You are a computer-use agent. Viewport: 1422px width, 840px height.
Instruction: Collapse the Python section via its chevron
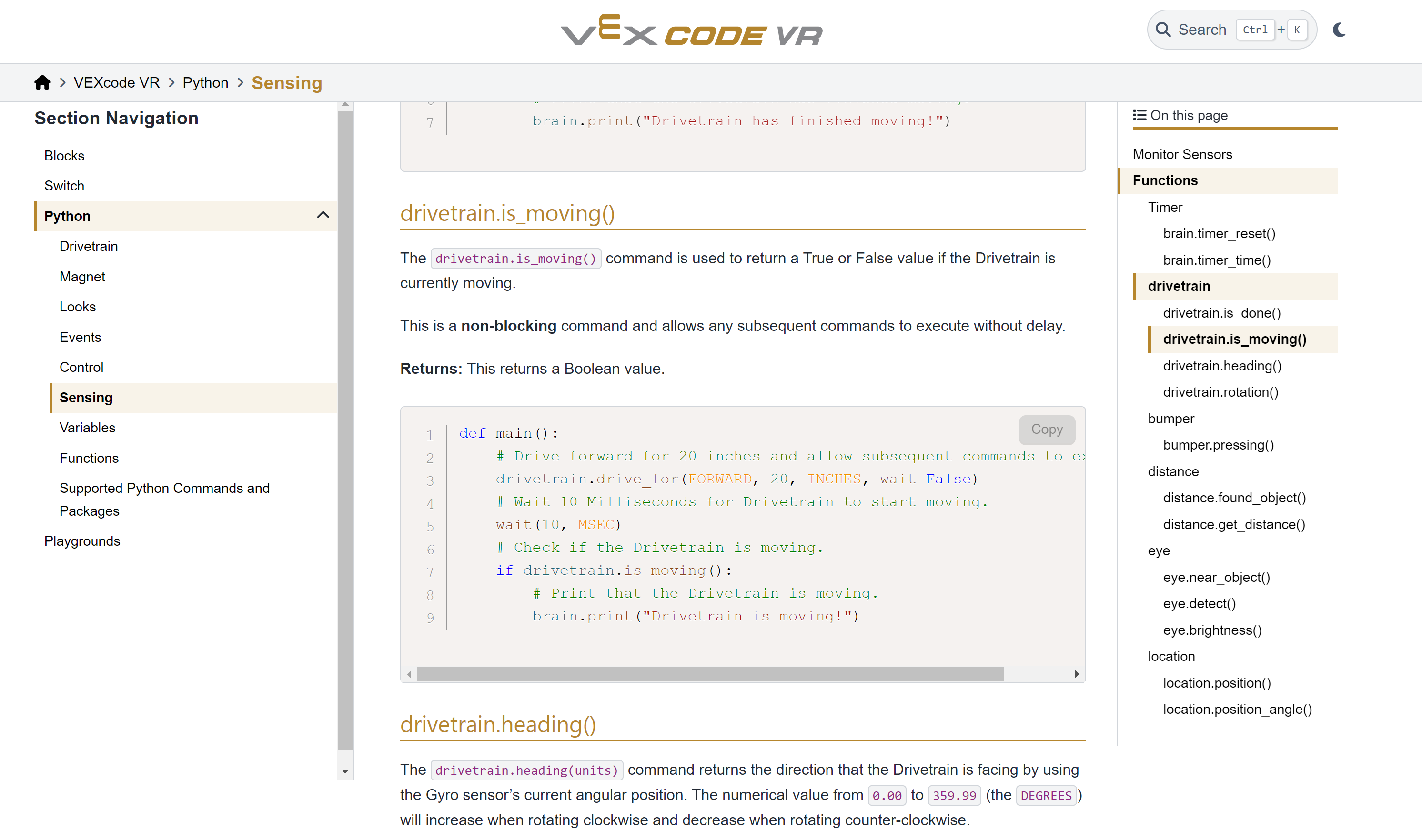pos(323,216)
